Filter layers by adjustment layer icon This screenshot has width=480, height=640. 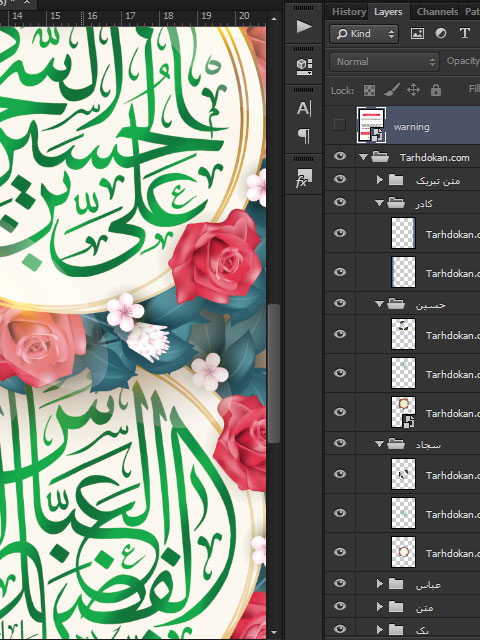click(441, 33)
